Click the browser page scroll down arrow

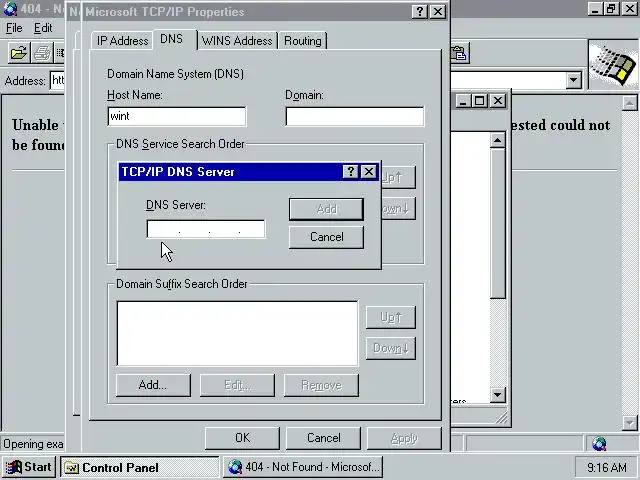[x=629, y=423]
